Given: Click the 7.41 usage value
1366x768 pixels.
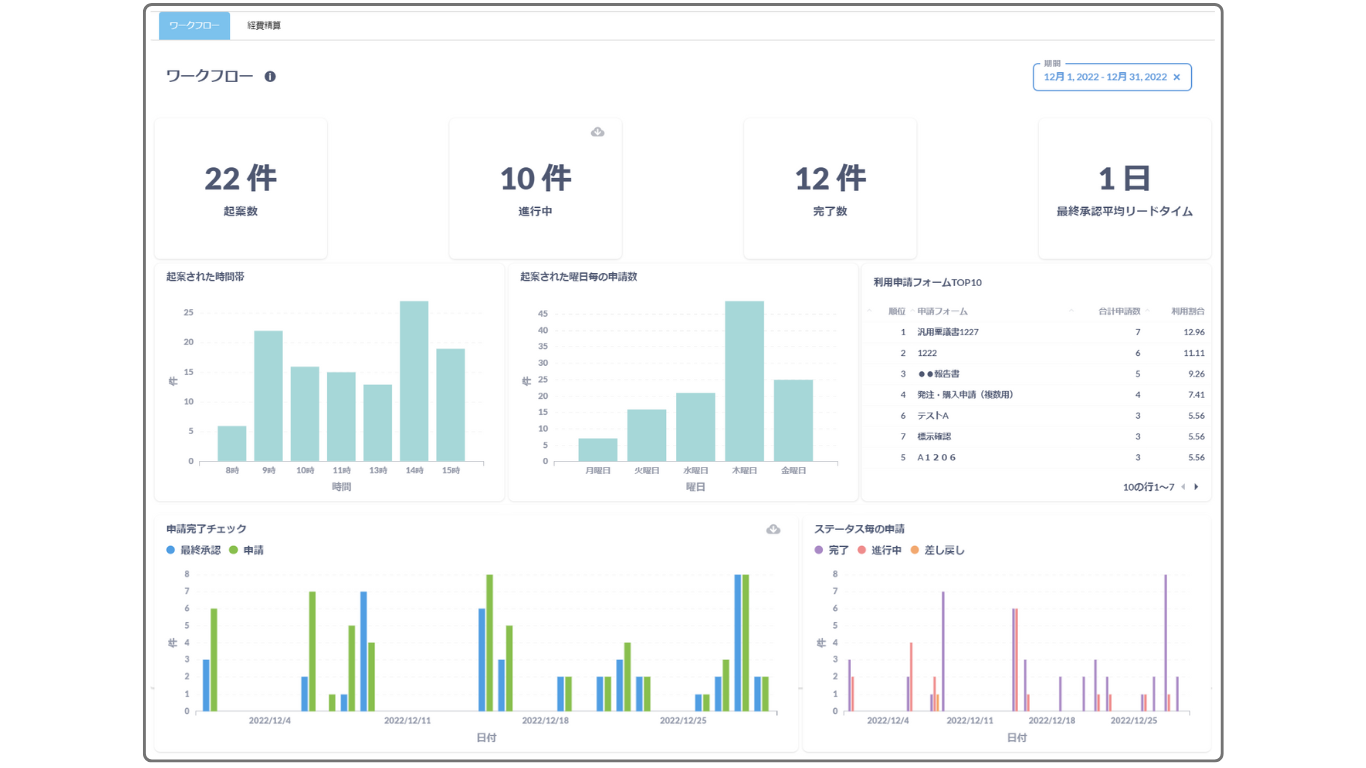Looking at the screenshot, I should [x=1195, y=395].
